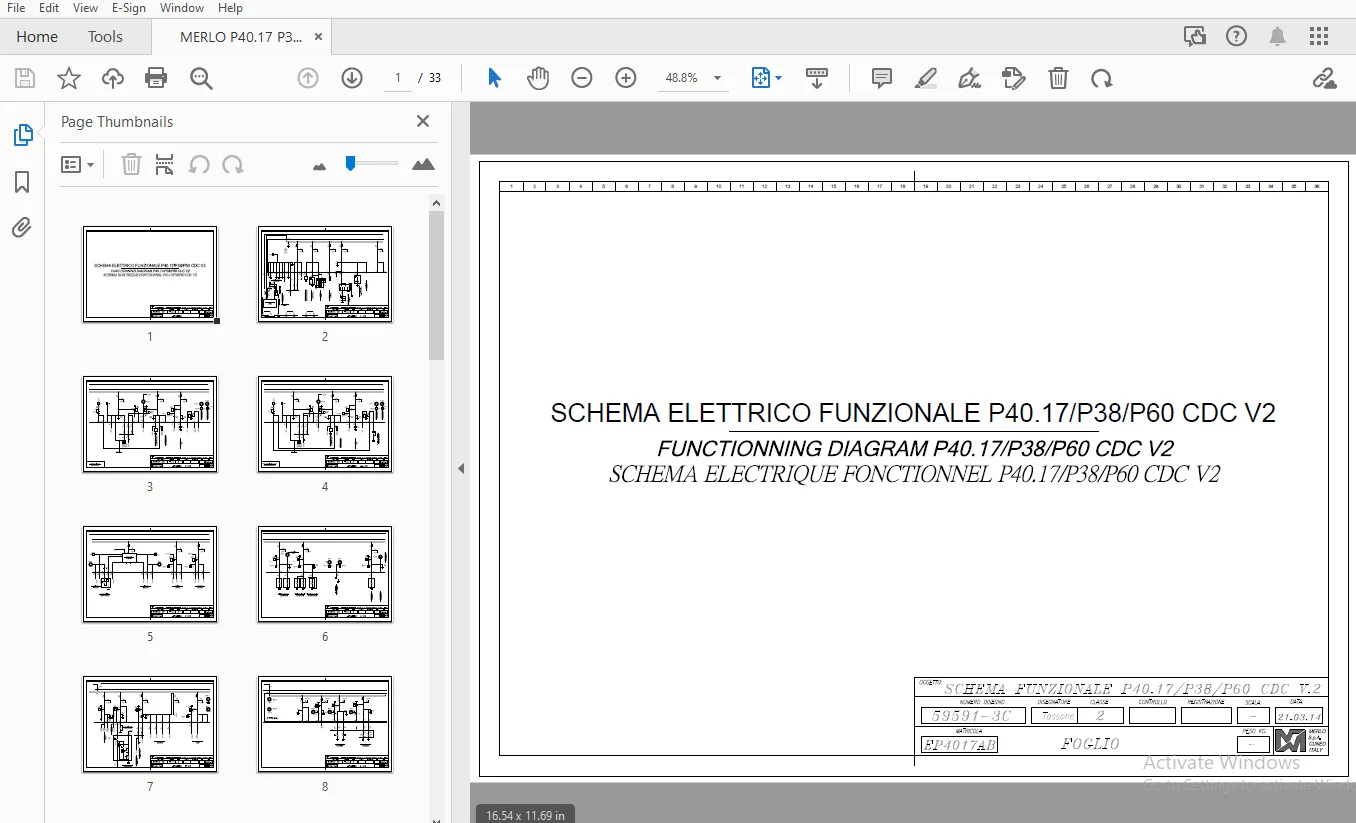The height and width of the screenshot is (823, 1356).
Task: Switch to the Home tab
Action: [x=37, y=37]
